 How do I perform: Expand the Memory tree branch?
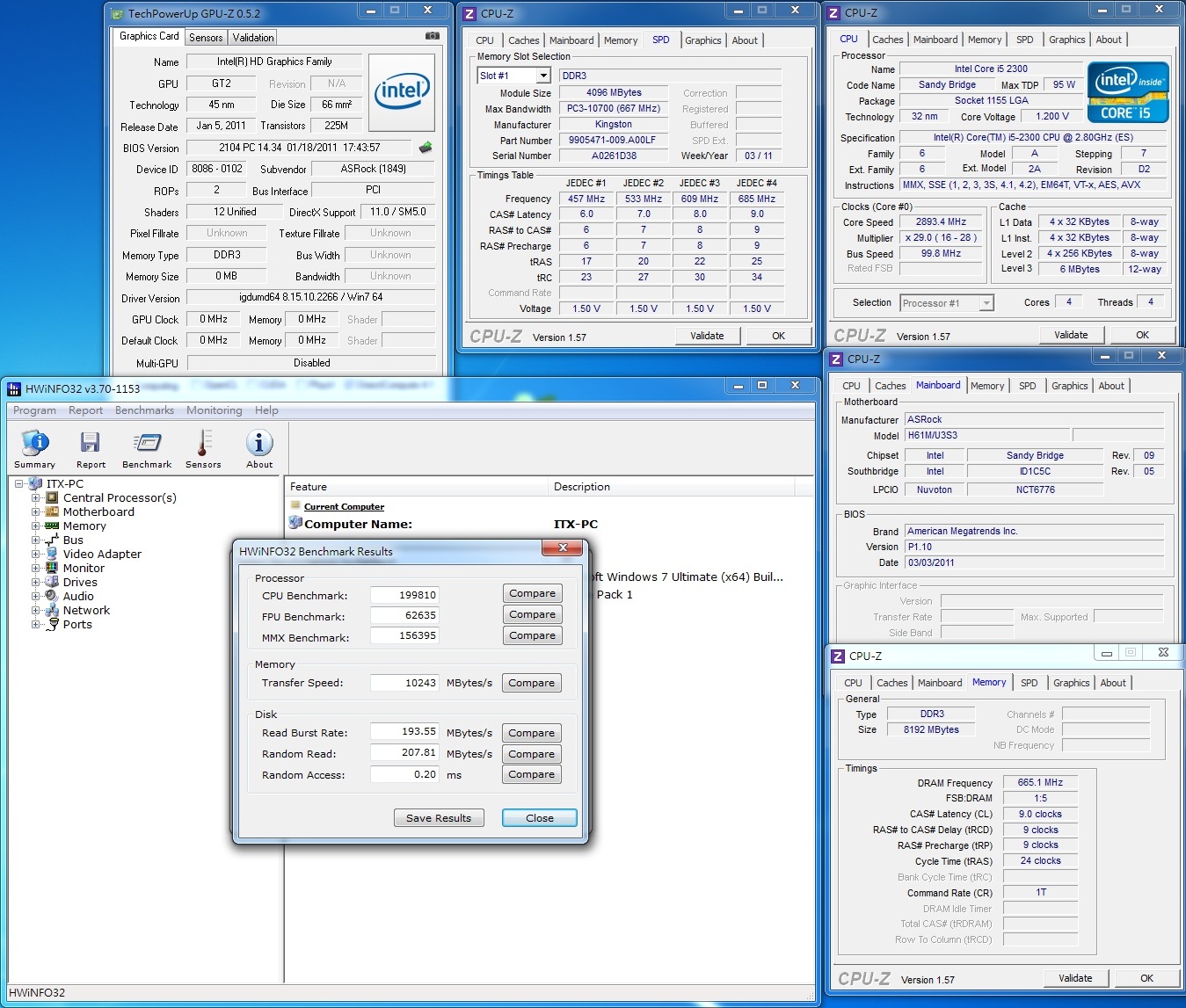(36, 526)
